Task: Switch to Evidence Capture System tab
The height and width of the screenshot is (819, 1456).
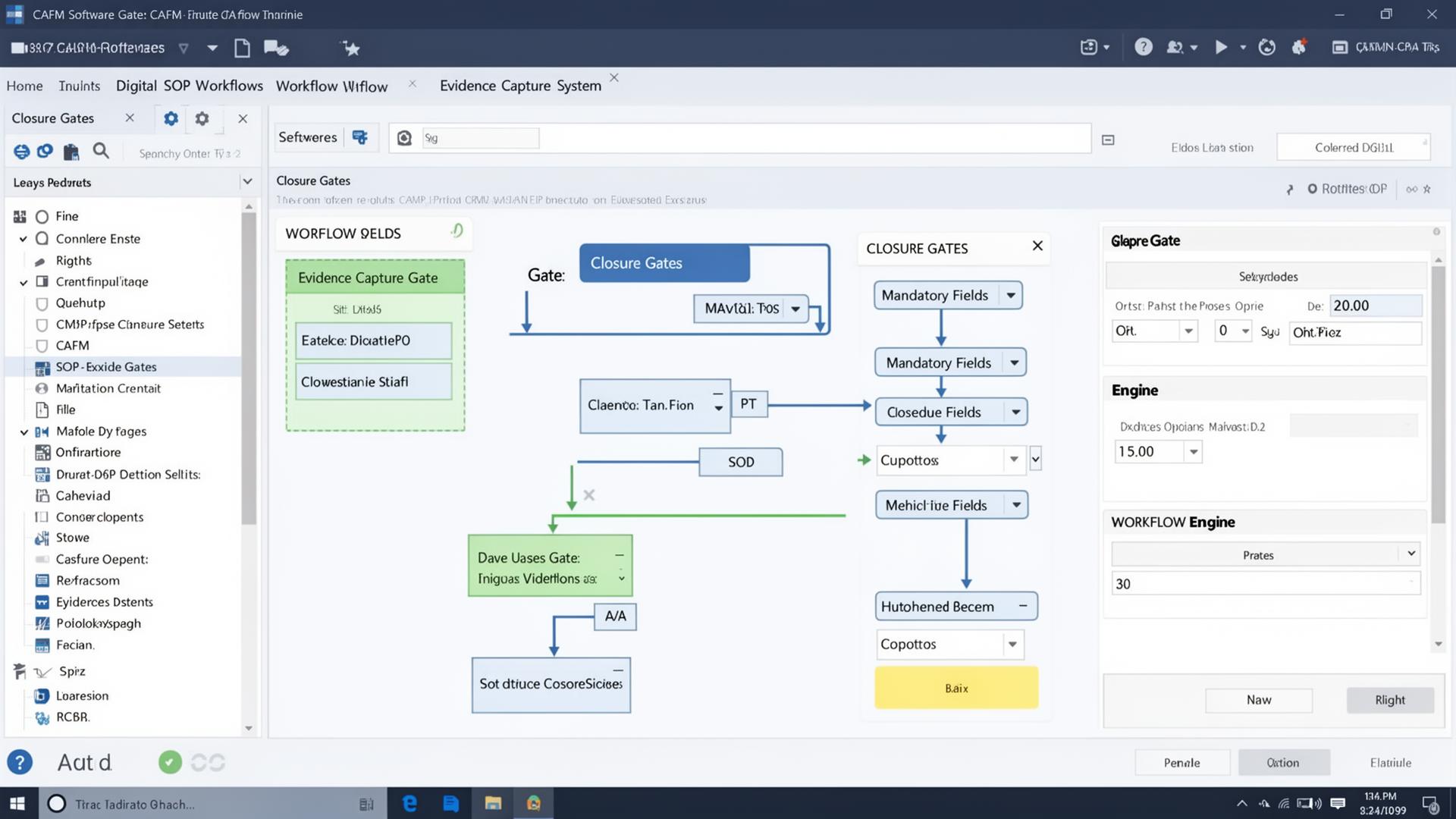Action: point(520,86)
